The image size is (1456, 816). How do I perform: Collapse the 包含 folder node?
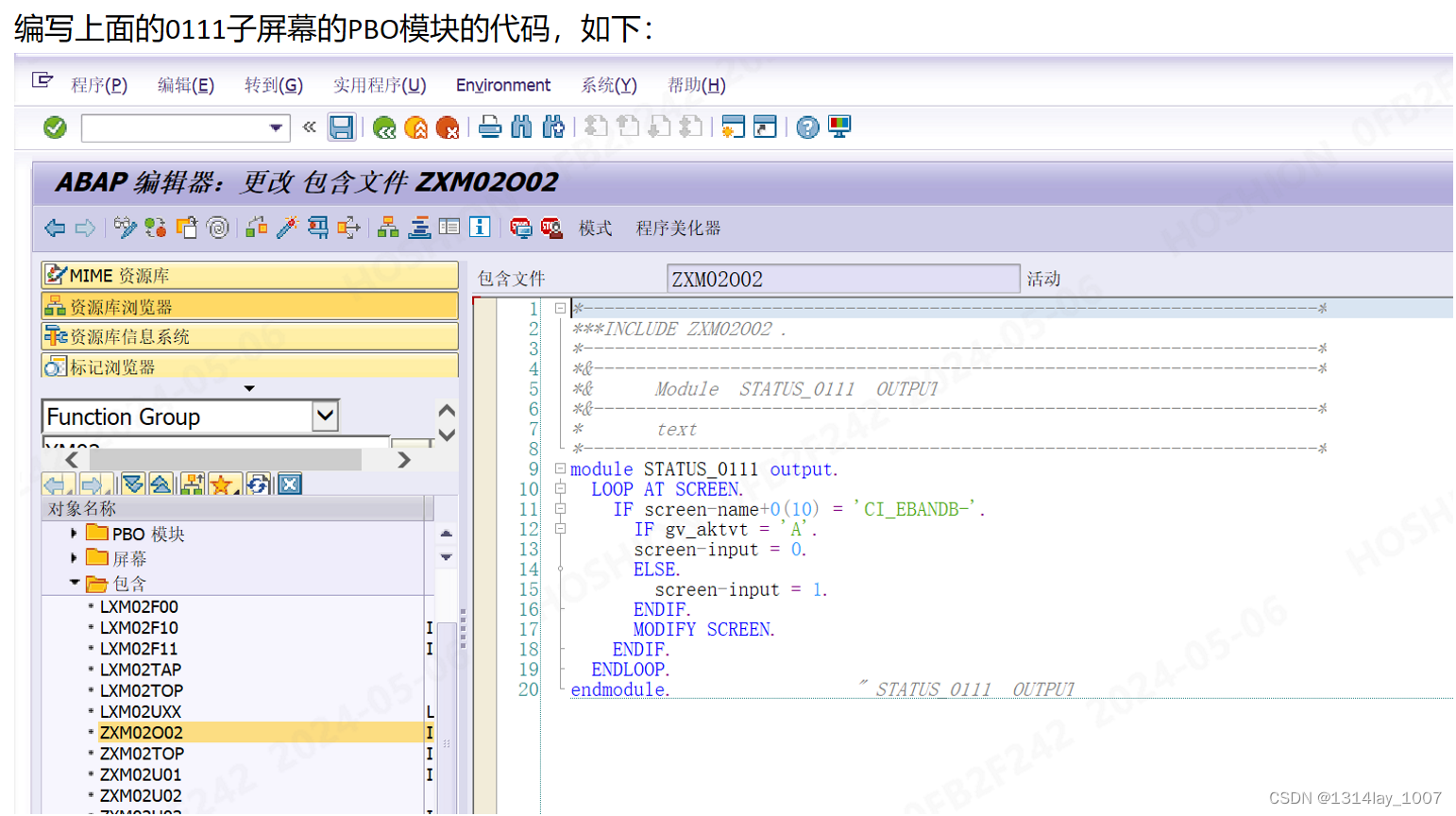[x=74, y=583]
